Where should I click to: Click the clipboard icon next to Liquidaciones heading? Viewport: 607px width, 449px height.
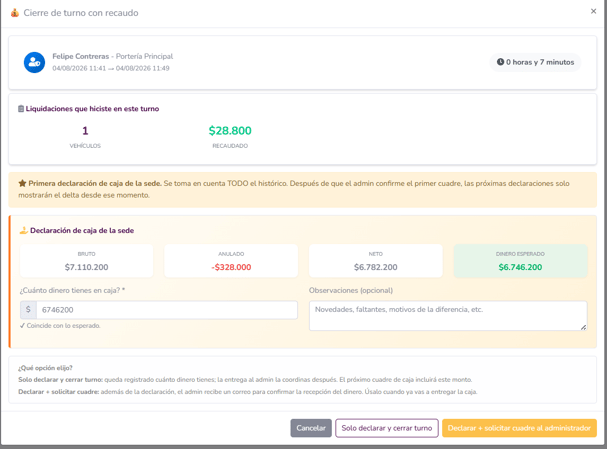pyautogui.click(x=21, y=109)
